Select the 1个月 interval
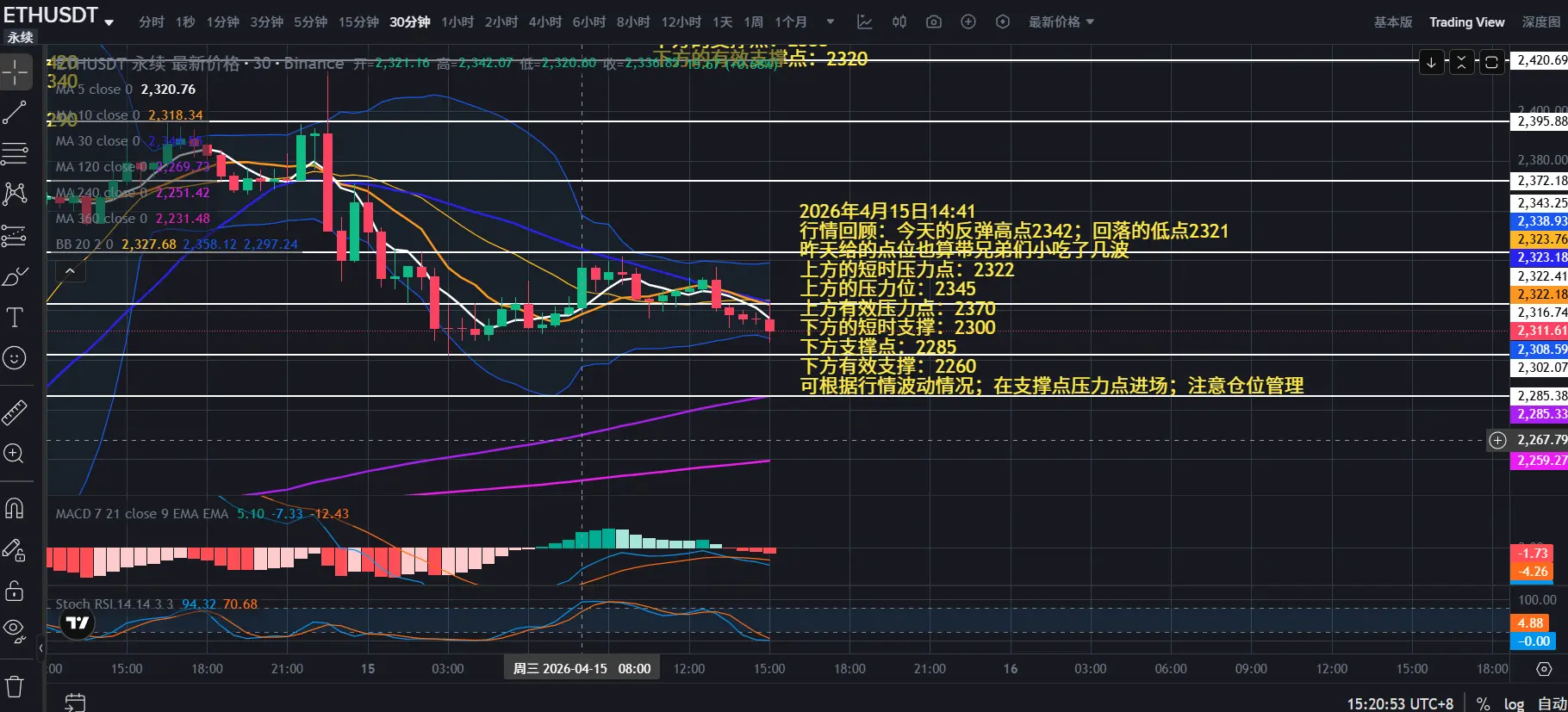1568x712 pixels. (x=791, y=22)
